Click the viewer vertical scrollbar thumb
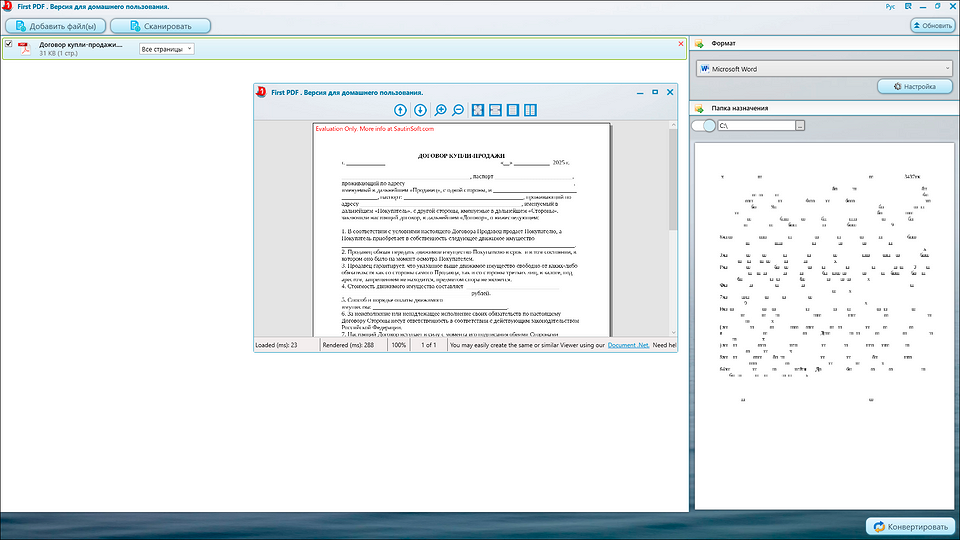Viewport: 960px width, 540px height. (x=673, y=179)
